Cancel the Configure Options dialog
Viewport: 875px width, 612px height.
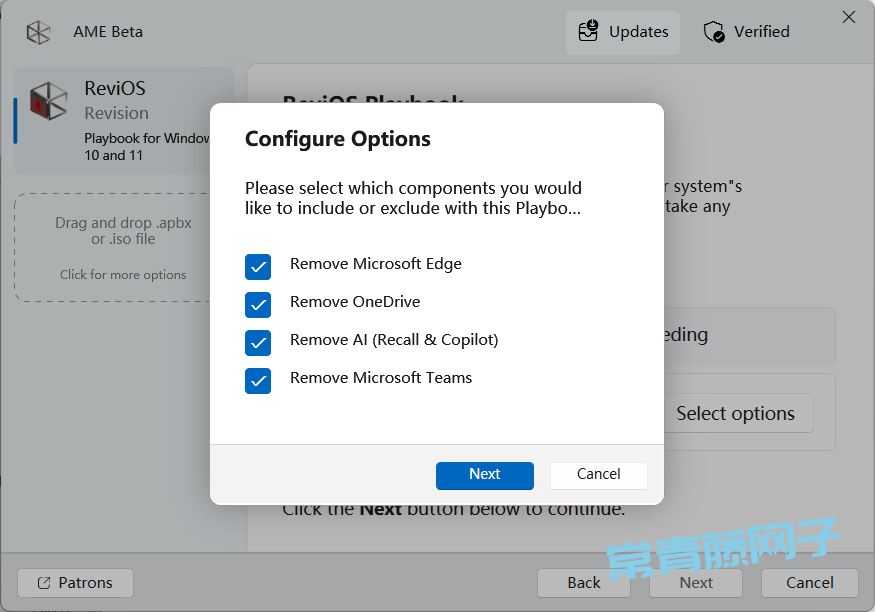pos(598,475)
